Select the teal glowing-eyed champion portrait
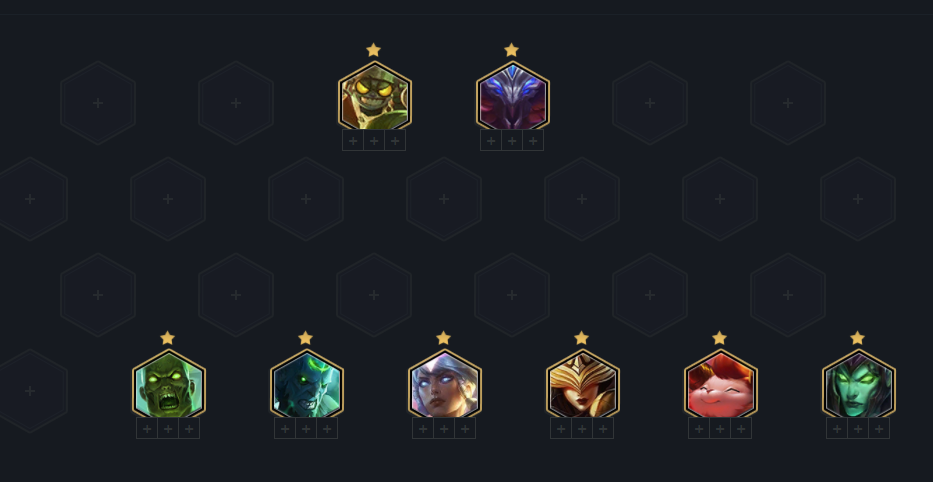933x482 pixels. pyautogui.click(x=306, y=383)
